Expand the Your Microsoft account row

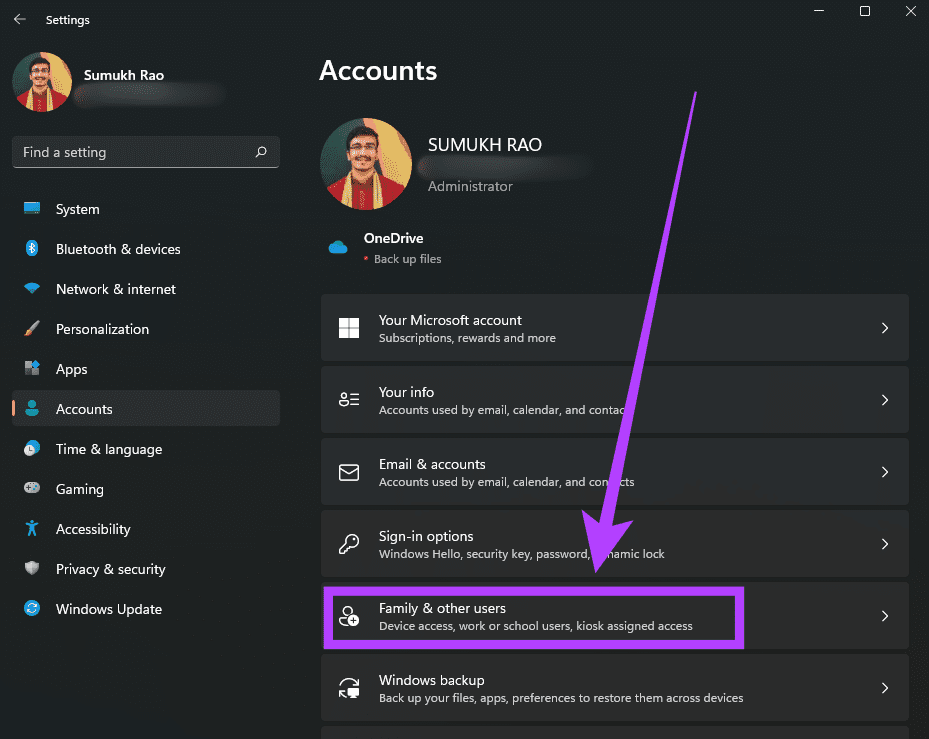click(x=884, y=327)
